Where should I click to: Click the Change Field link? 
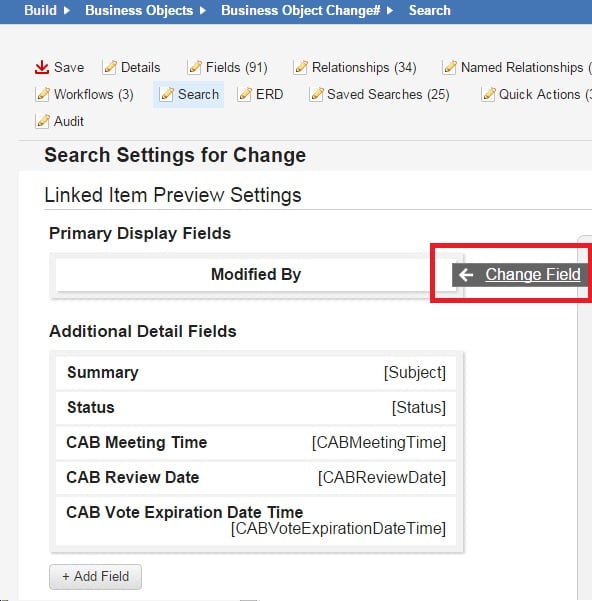(533, 274)
